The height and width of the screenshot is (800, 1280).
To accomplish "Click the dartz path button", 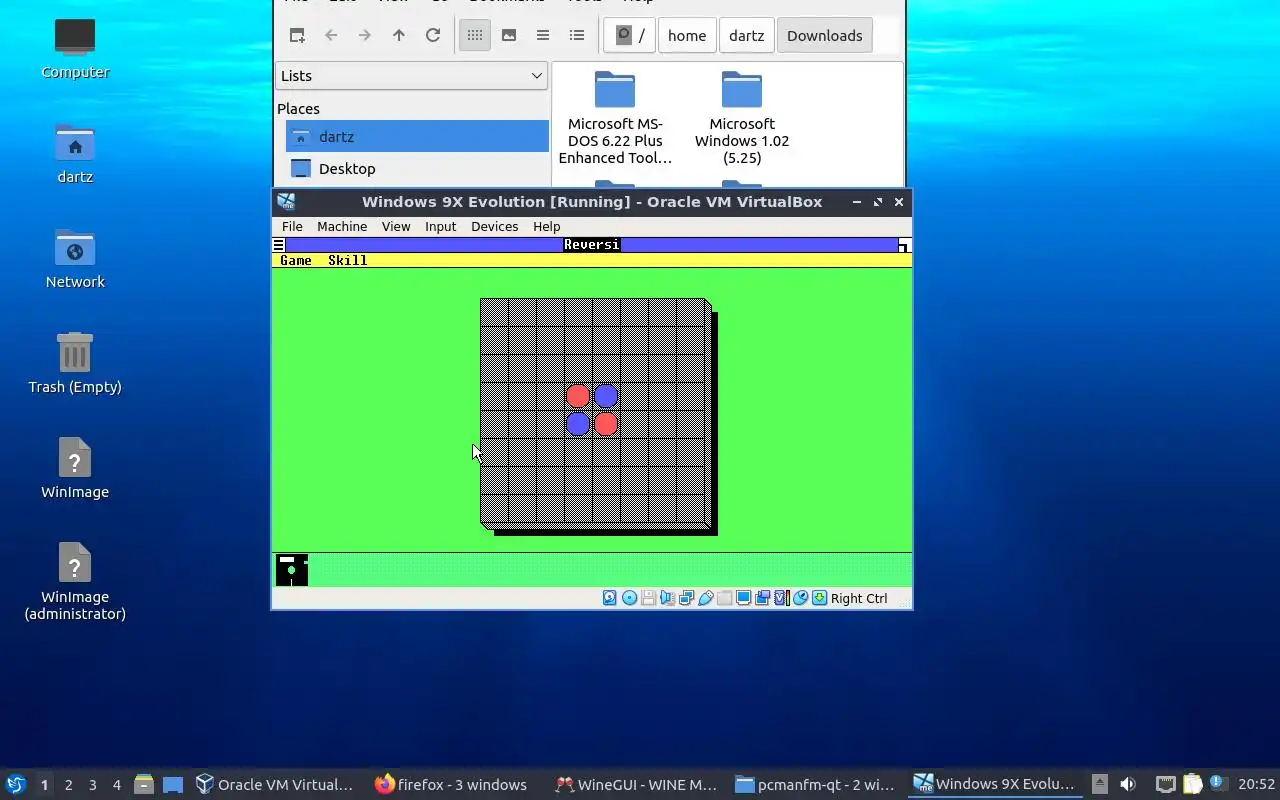I will click(746, 35).
